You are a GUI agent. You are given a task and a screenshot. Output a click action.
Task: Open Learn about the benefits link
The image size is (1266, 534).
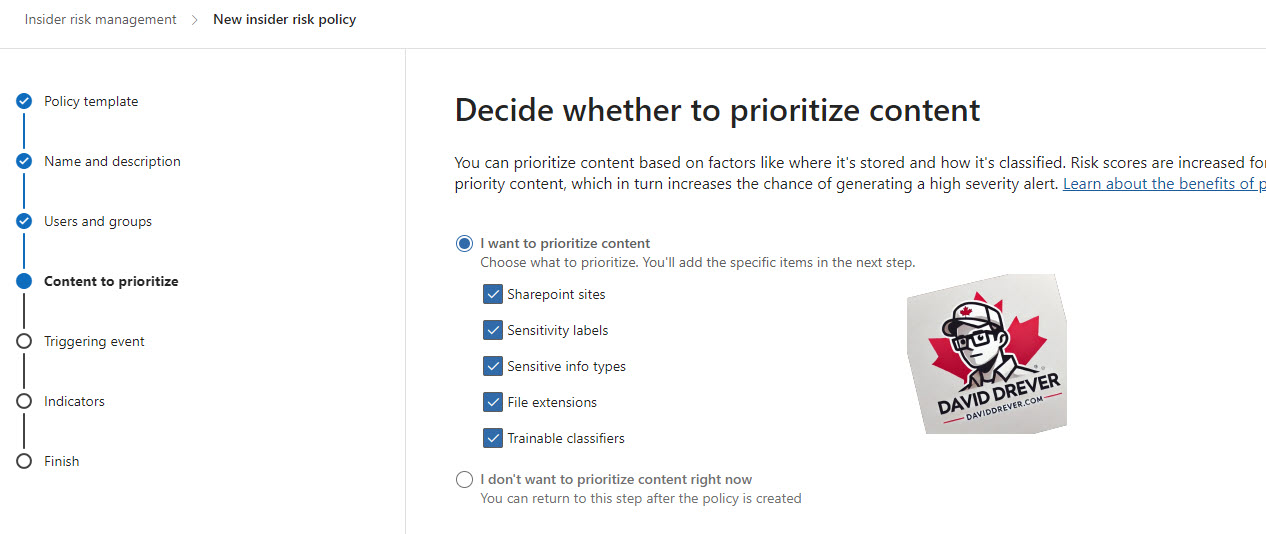tap(1164, 184)
